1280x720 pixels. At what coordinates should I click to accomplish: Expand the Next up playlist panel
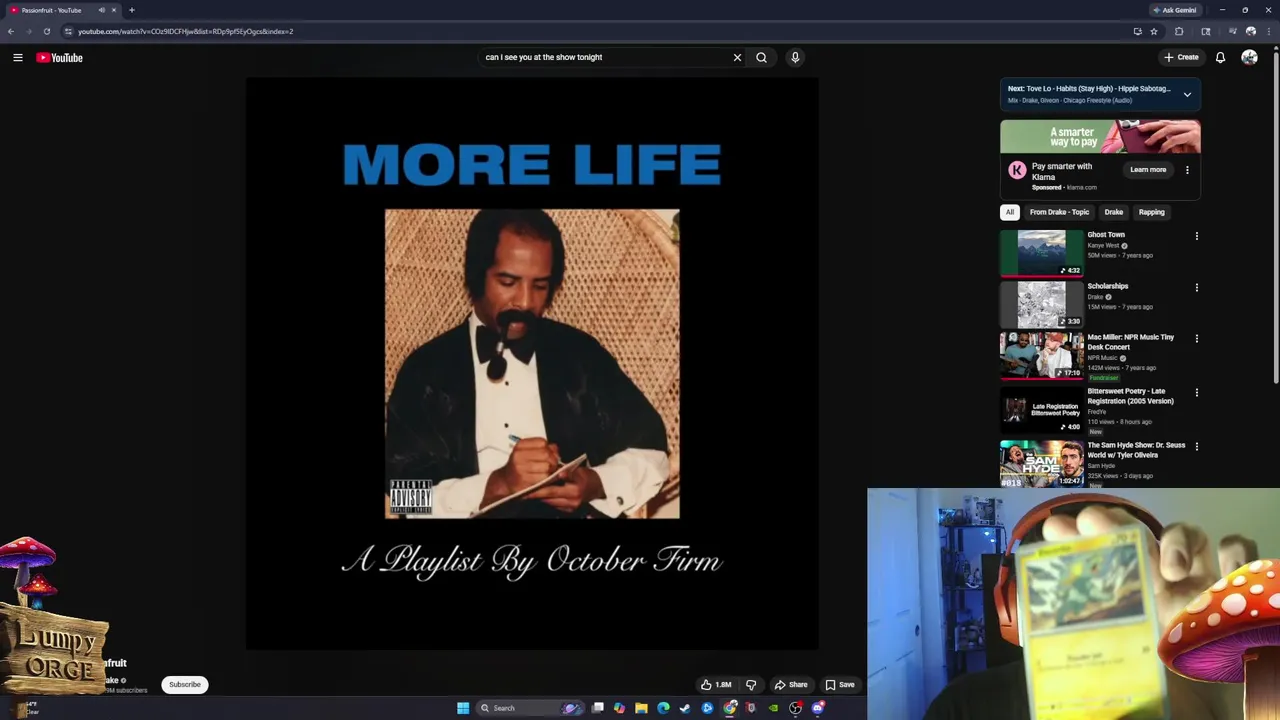pos(1187,94)
